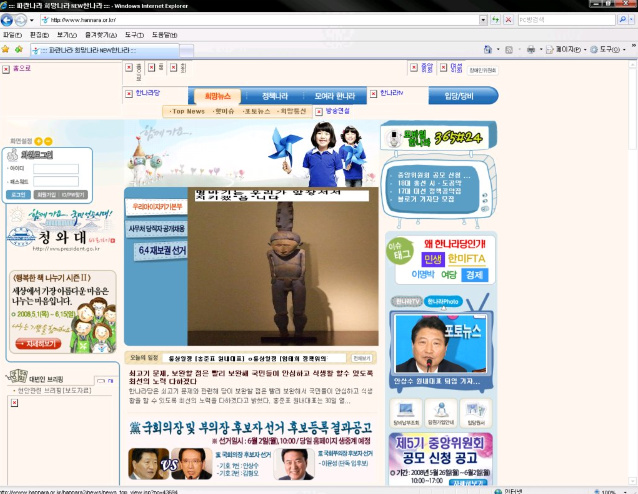Open the 편집 menu
Screen dimensions: 638x494
39,35
